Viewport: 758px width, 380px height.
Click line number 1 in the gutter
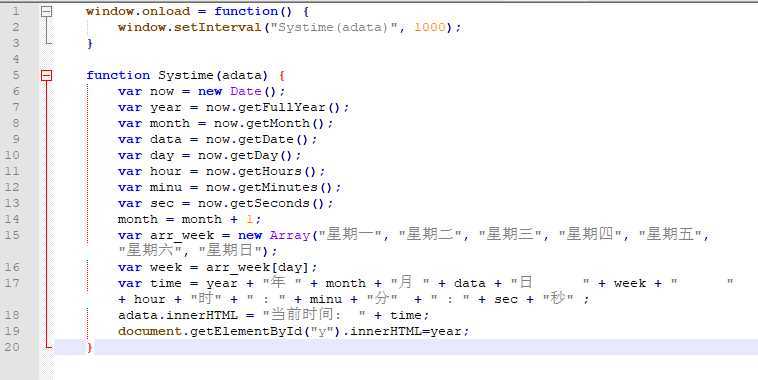coord(16,11)
